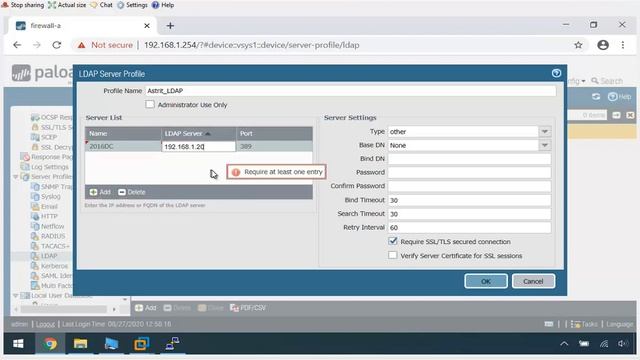Sort by LDAP Server column header
640x360 pixels.
[199, 133]
